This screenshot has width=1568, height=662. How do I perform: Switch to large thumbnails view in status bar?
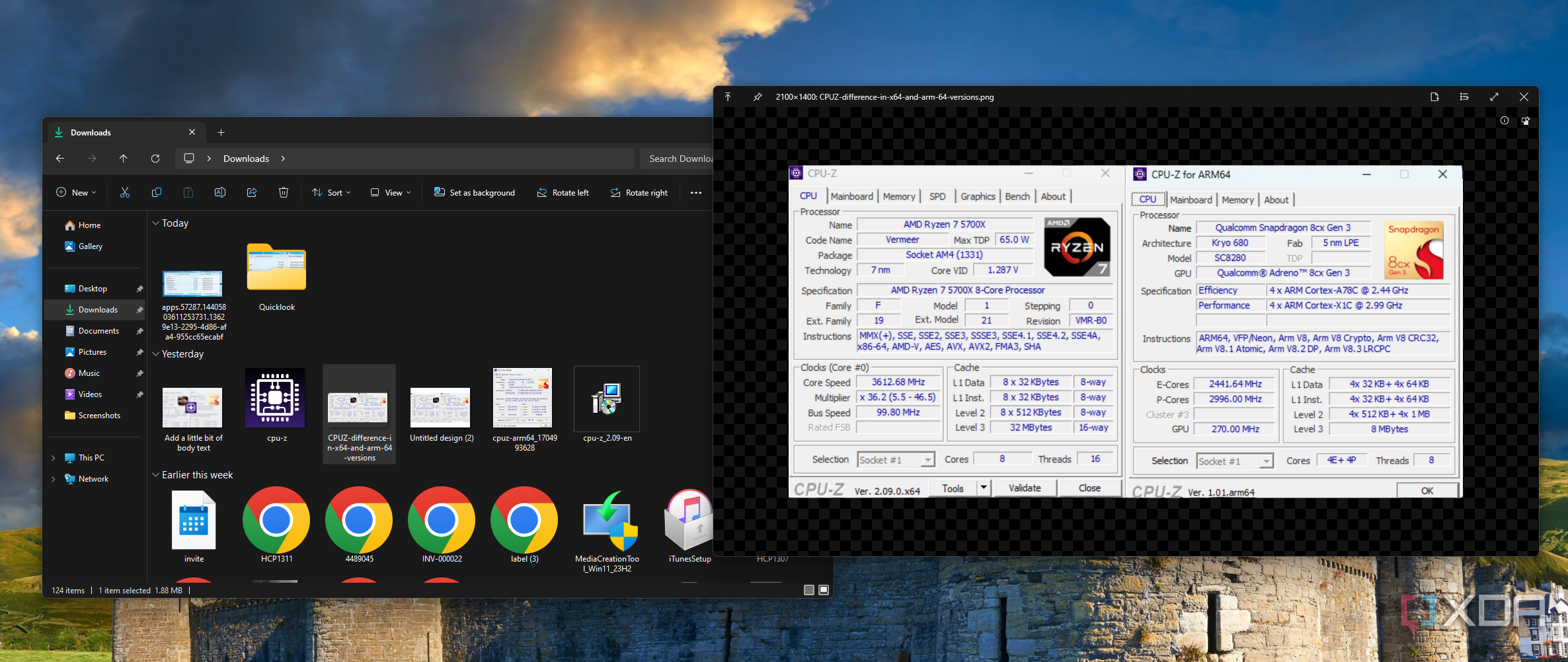tap(824, 590)
